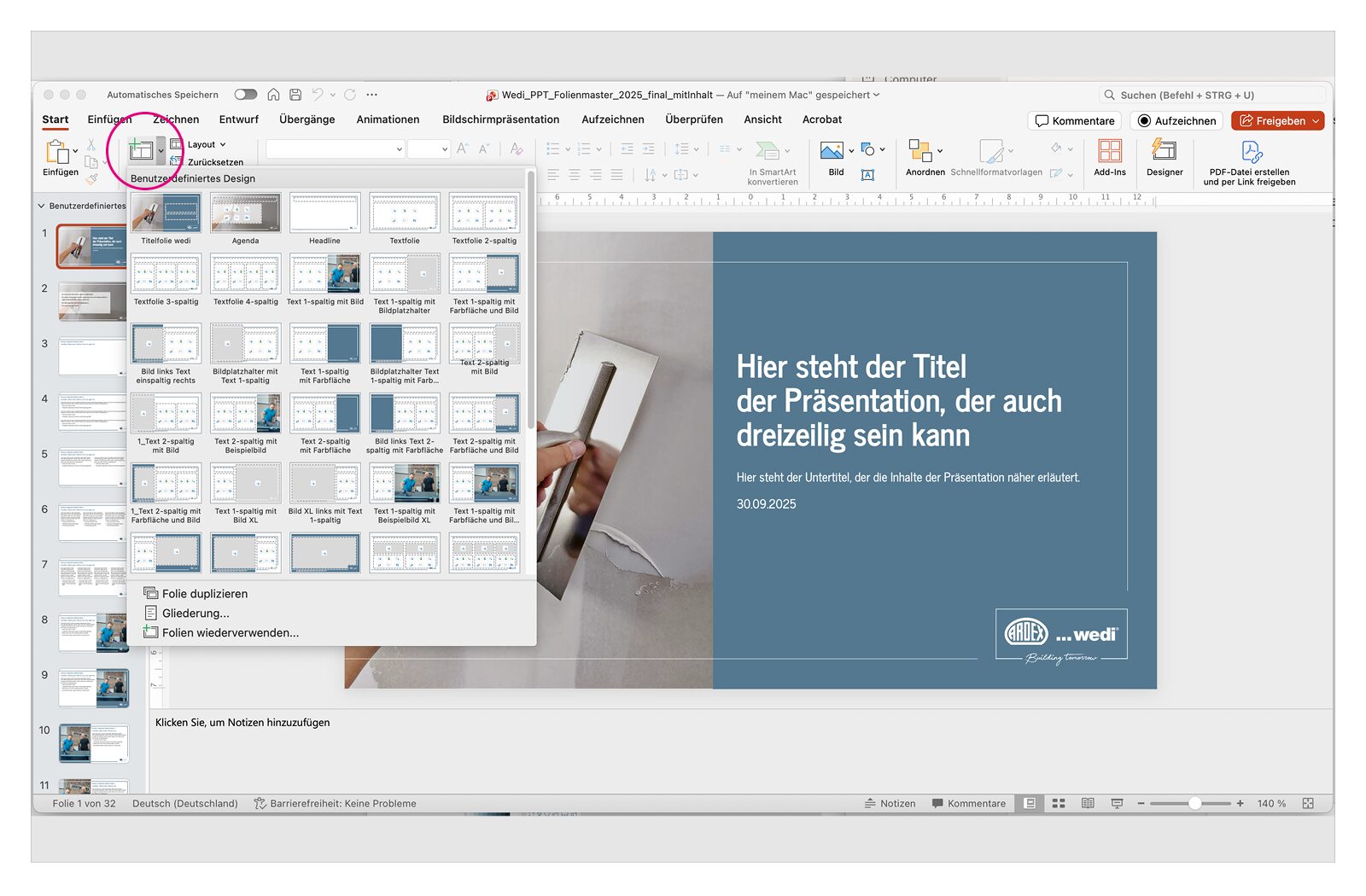Insert a text box from the ribbon
1366x896 pixels.
868,175
